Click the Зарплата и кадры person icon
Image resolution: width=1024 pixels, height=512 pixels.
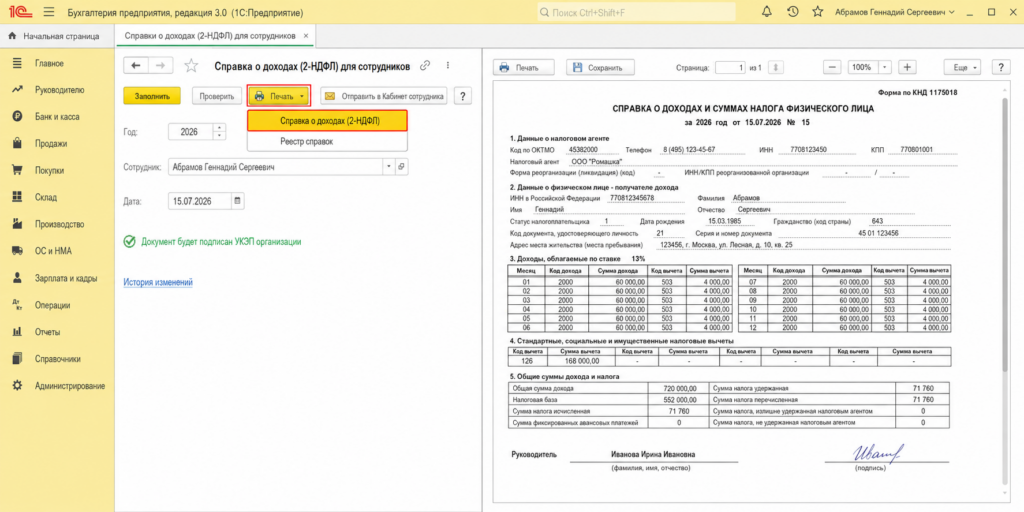coord(18,278)
